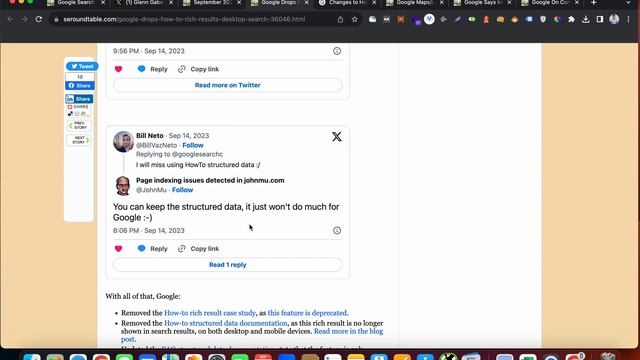The width and height of the screenshot is (640, 360).
Task: Open John Mu's profile picture
Action: click(123, 186)
